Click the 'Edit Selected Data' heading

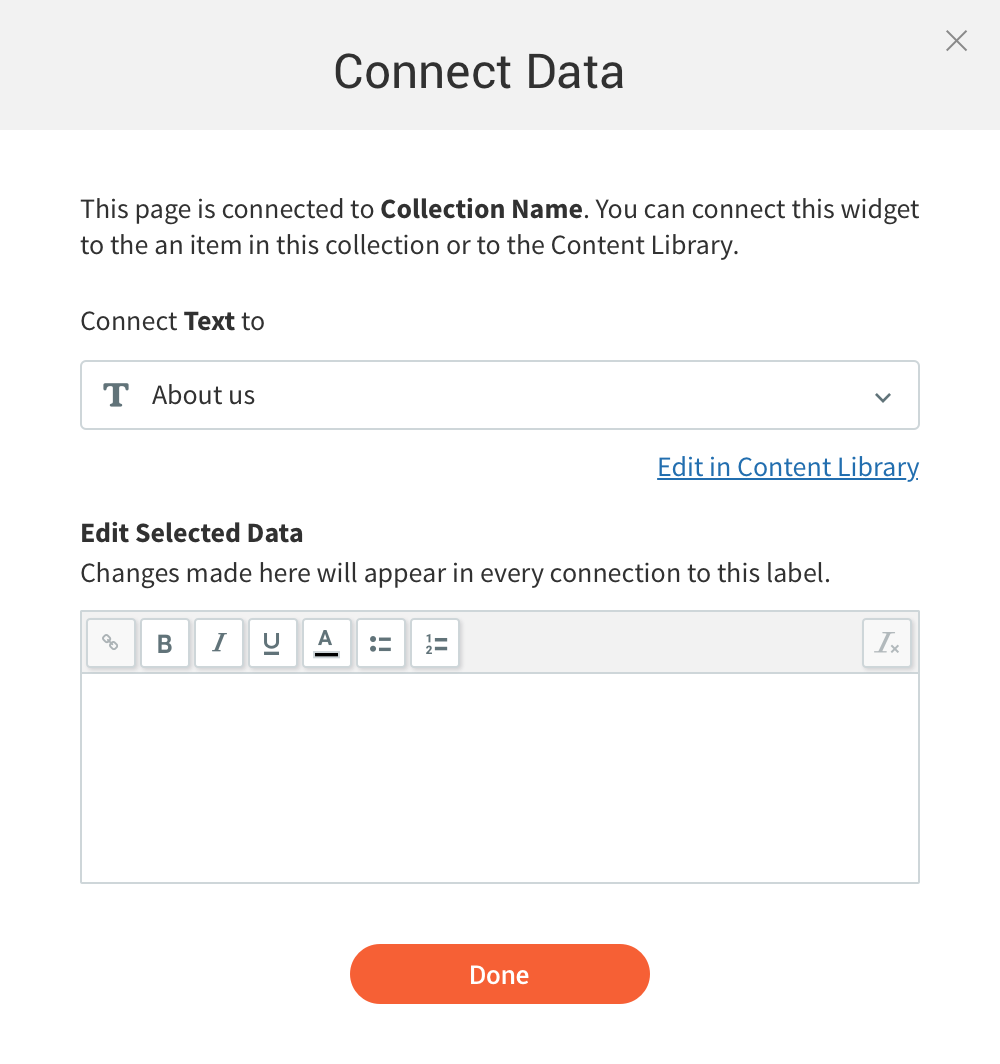(x=192, y=533)
